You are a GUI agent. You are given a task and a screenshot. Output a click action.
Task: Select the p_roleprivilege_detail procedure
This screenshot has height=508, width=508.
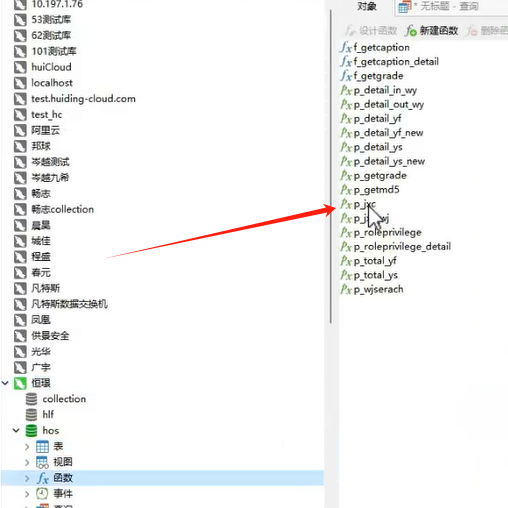point(396,247)
